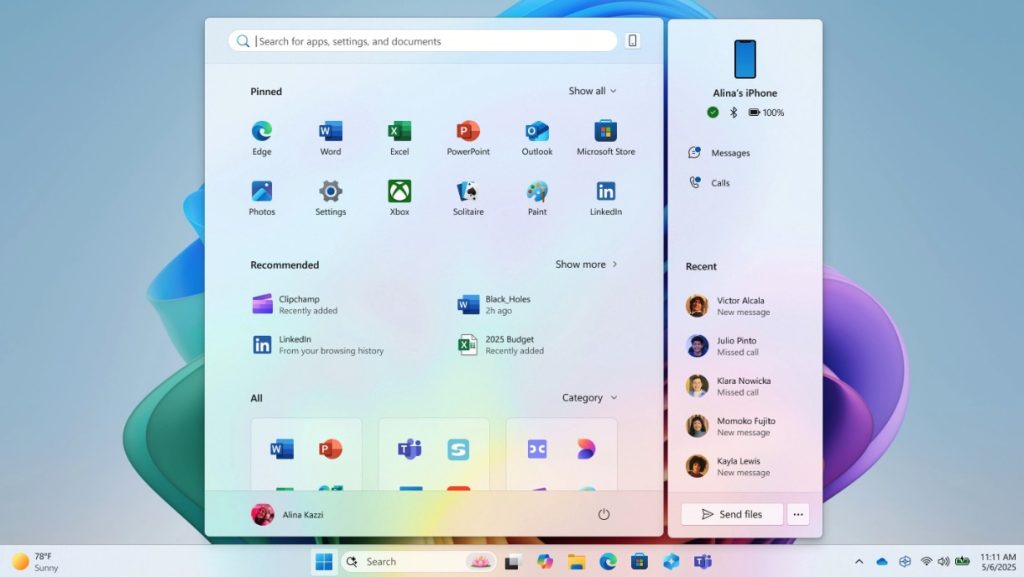Open PowerPoint in the All category group

[330, 449]
